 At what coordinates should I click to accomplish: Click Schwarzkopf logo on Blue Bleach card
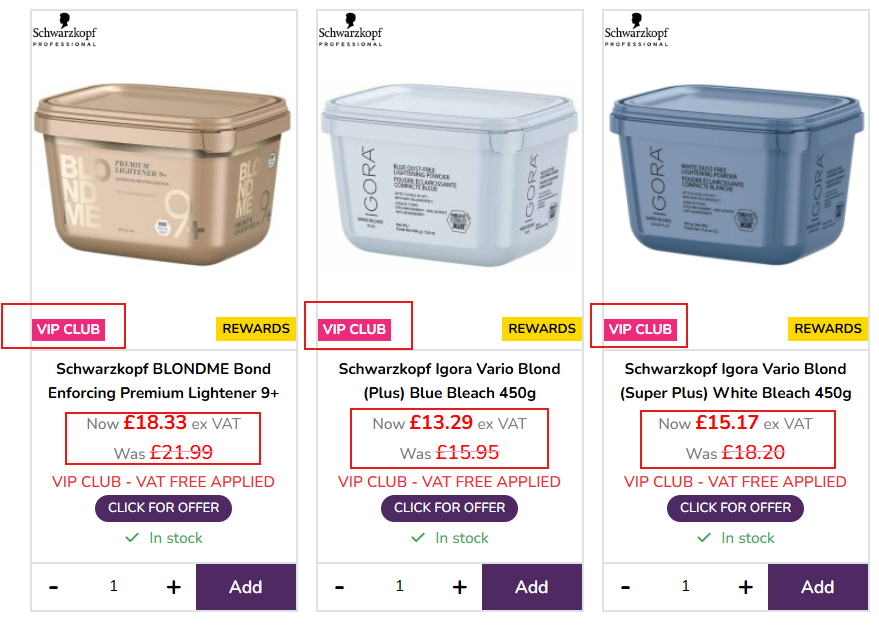coord(350,30)
